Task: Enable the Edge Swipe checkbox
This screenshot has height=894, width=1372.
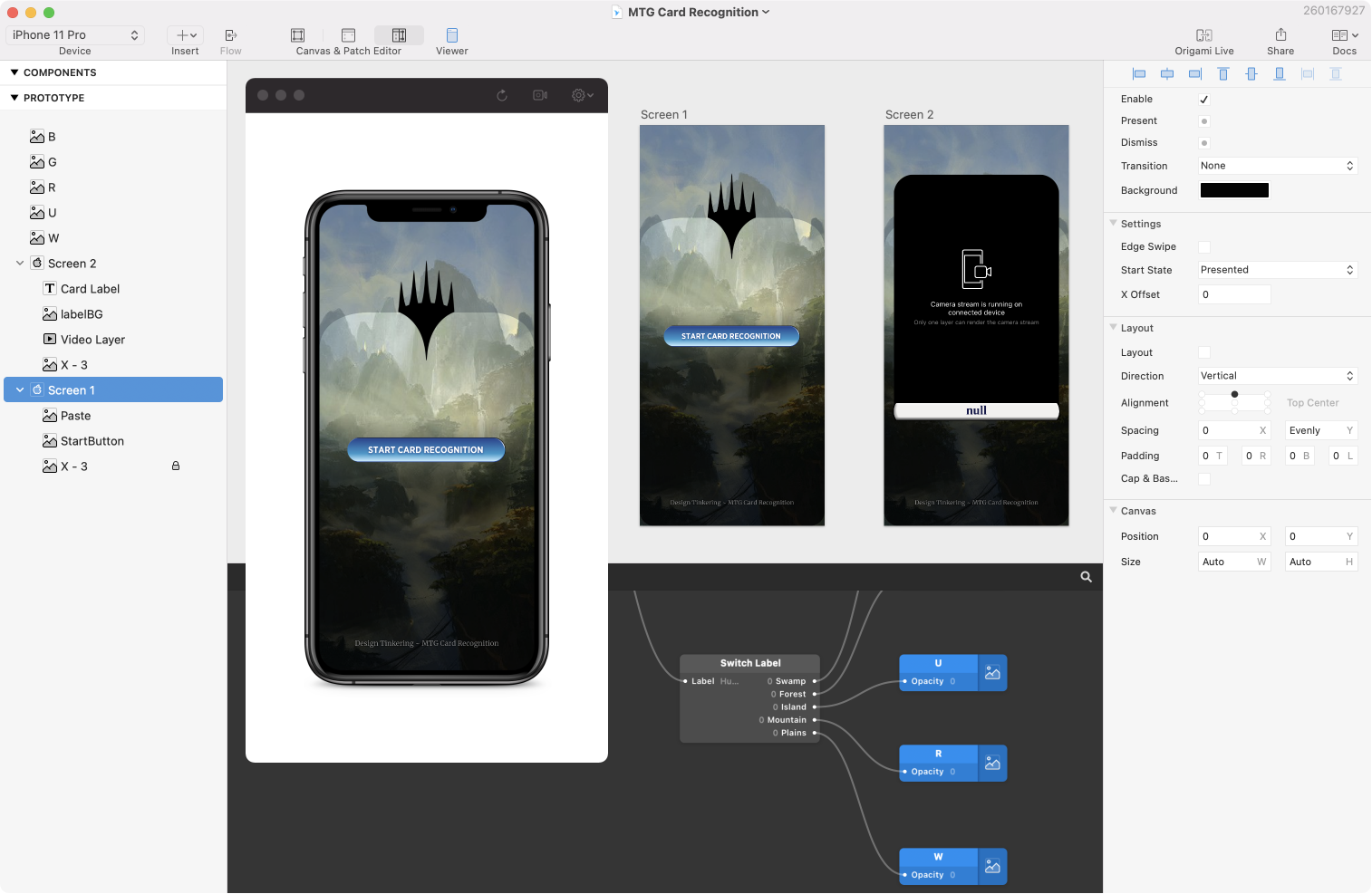Action: (1204, 247)
